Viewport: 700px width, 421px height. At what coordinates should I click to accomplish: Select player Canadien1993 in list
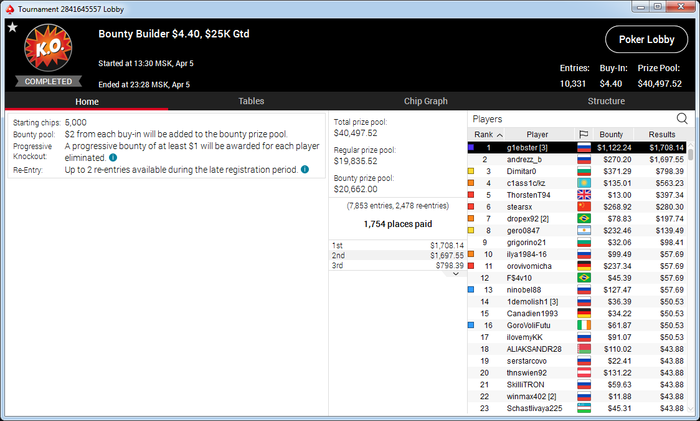(x=577, y=313)
